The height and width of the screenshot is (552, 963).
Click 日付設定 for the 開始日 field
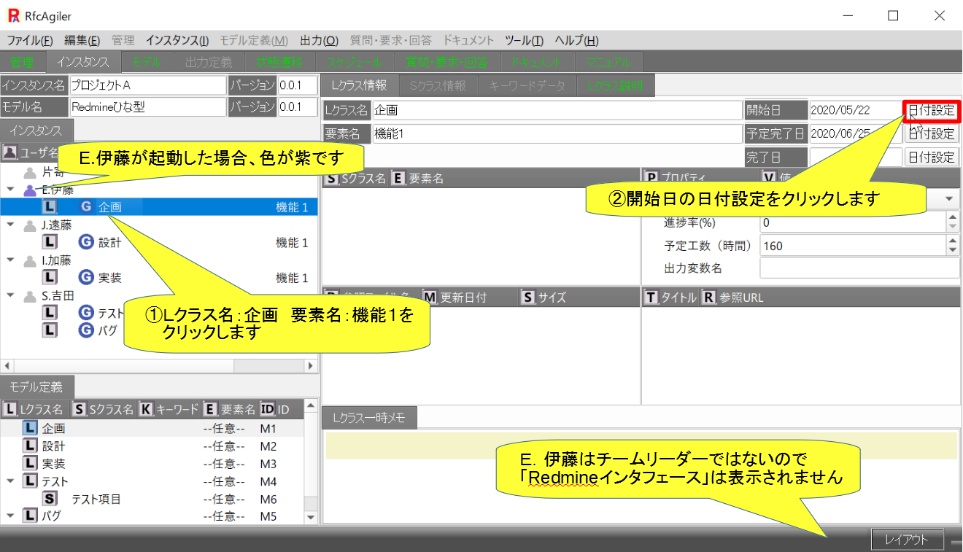(931, 111)
